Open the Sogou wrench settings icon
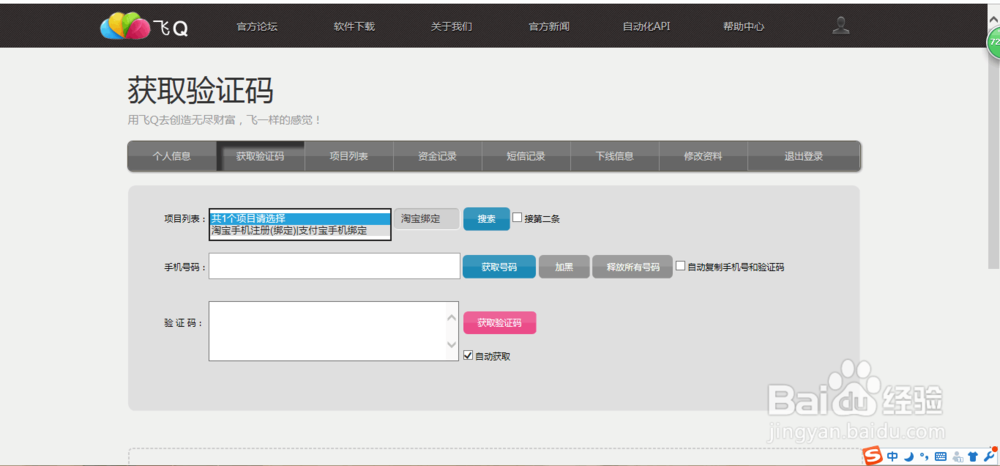The width and height of the screenshot is (1000, 466). point(989,455)
